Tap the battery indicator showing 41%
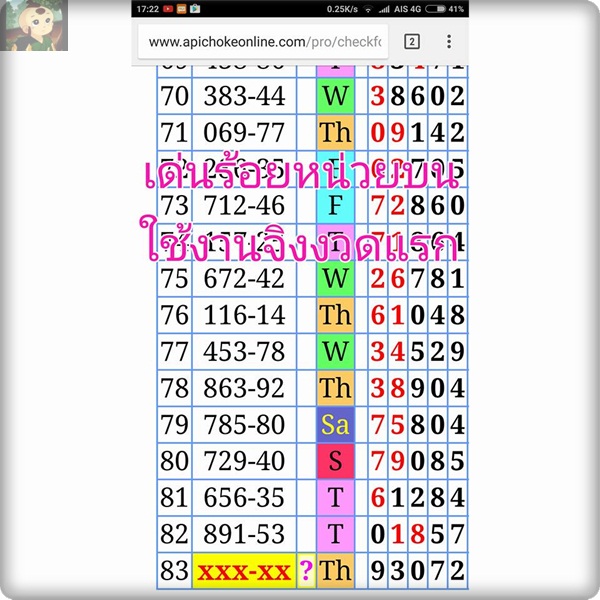This screenshot has width=600, height=600. [444, 9]
